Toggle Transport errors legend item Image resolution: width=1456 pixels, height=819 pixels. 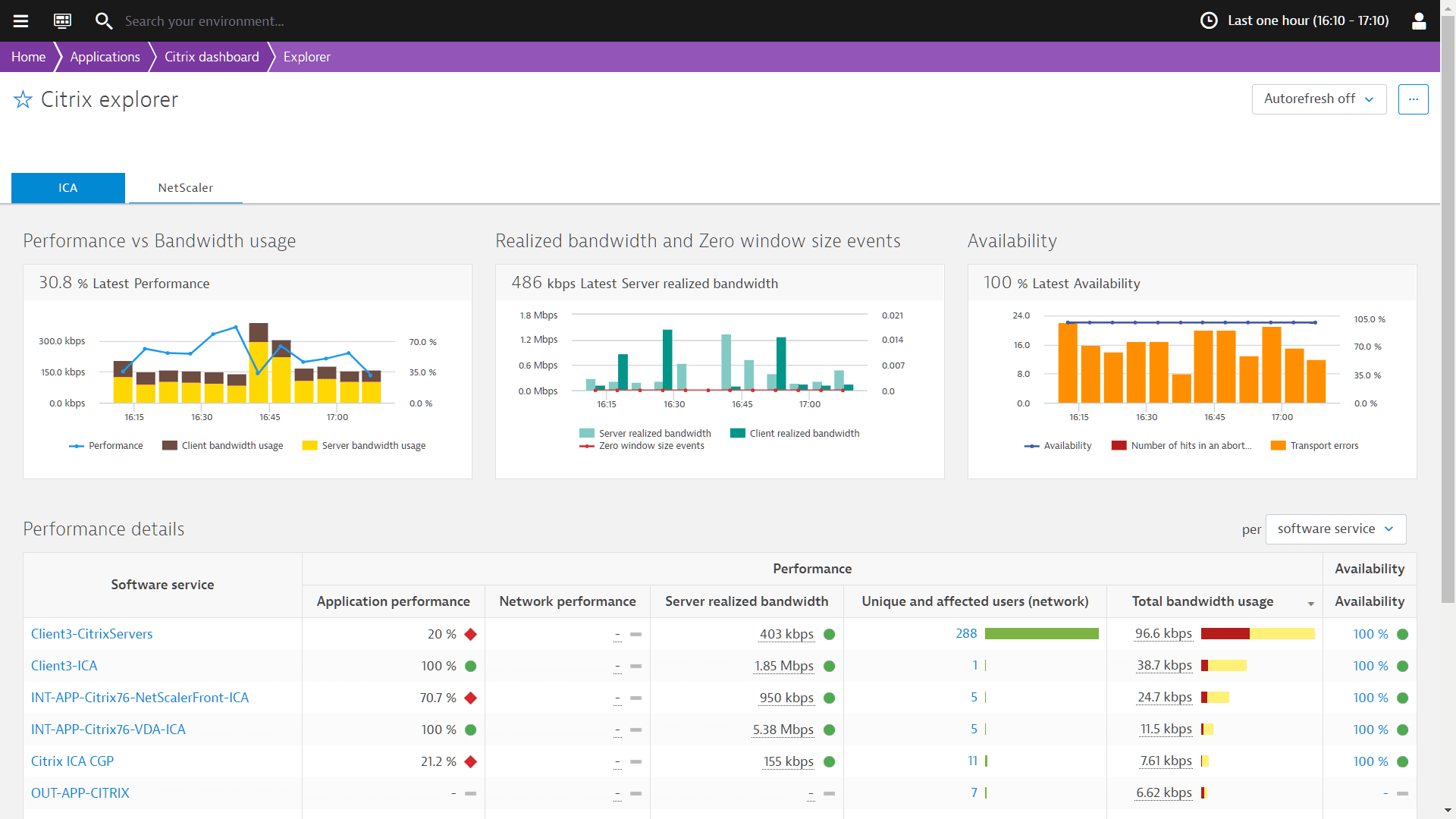click(1315, 446)
